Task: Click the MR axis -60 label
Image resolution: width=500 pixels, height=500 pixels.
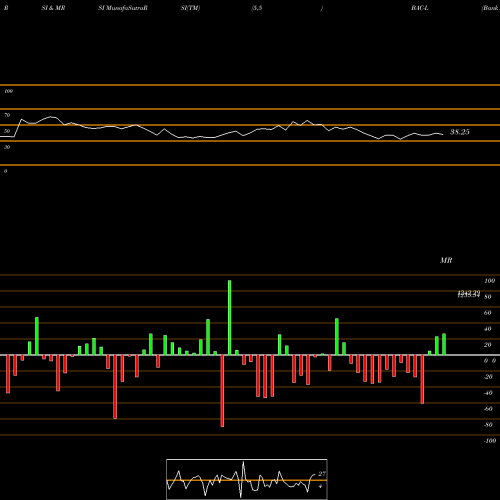Action: coord(488,409)
